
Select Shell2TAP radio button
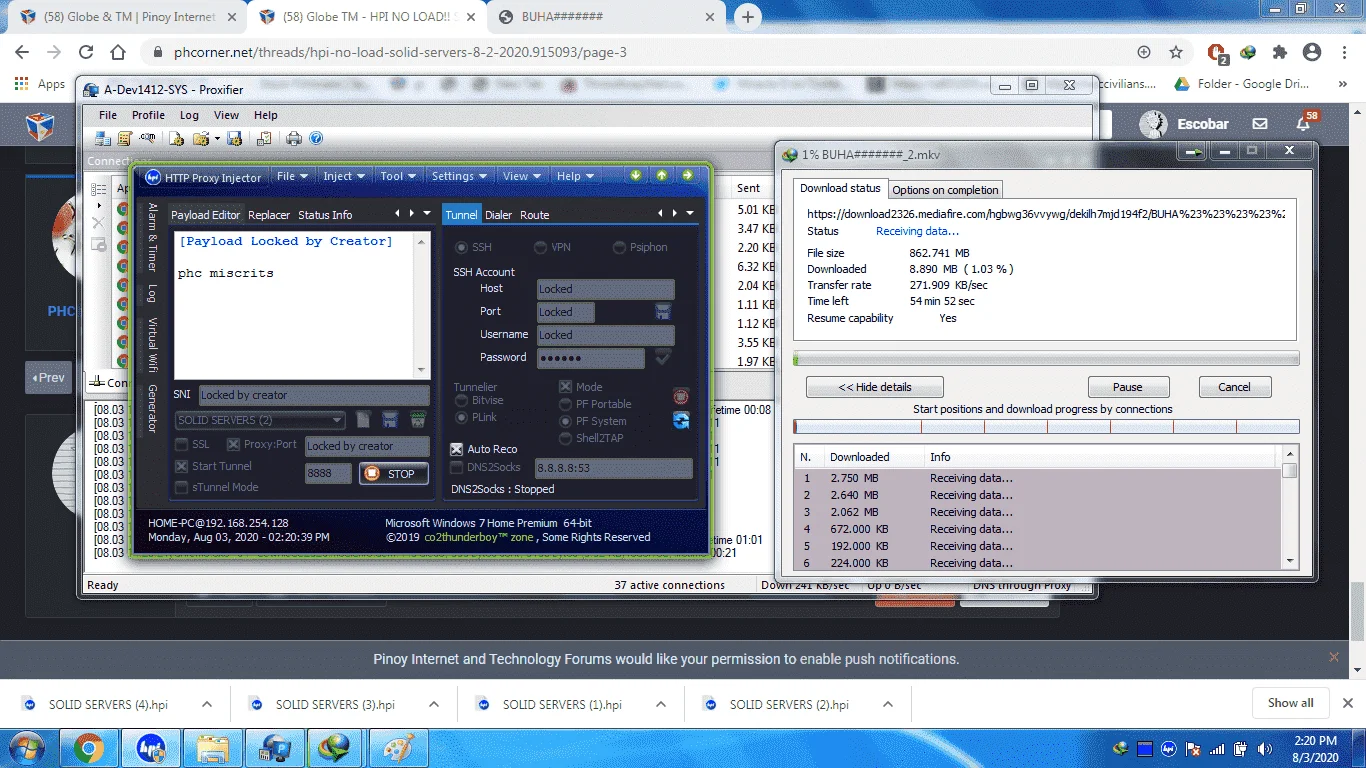pyautogui.click(x=565, y=438)
